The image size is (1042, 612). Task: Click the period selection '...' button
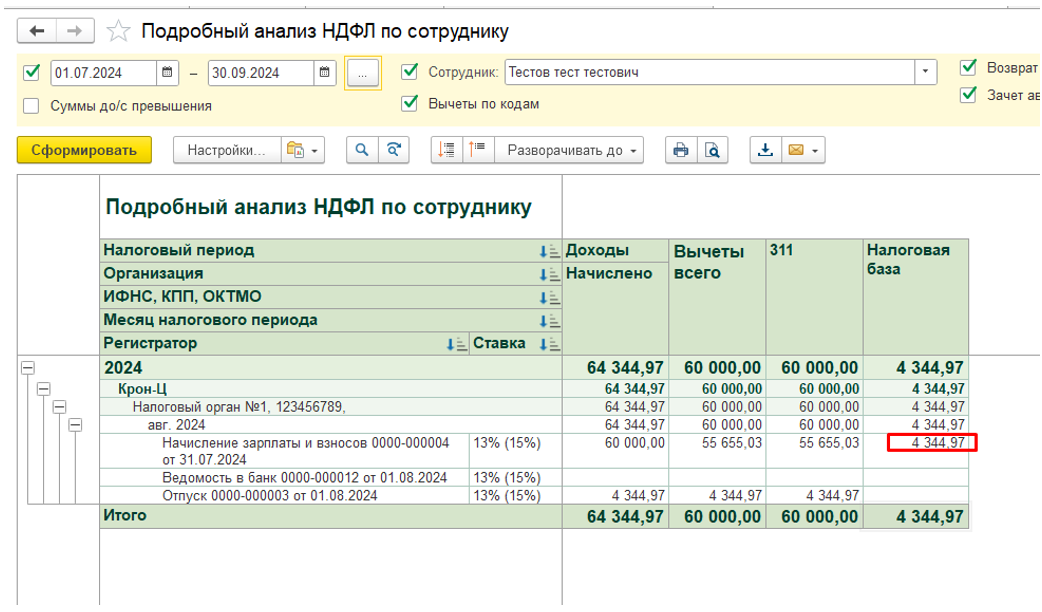[x=363, y=73]
